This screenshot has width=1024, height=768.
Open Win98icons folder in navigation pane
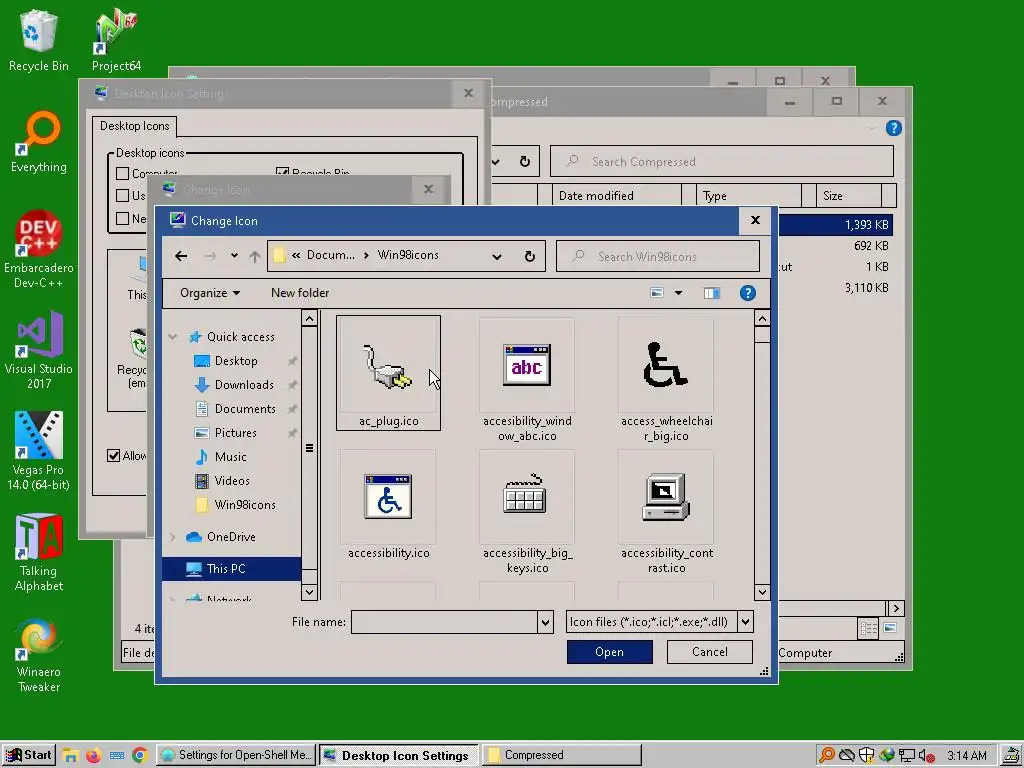245,505
